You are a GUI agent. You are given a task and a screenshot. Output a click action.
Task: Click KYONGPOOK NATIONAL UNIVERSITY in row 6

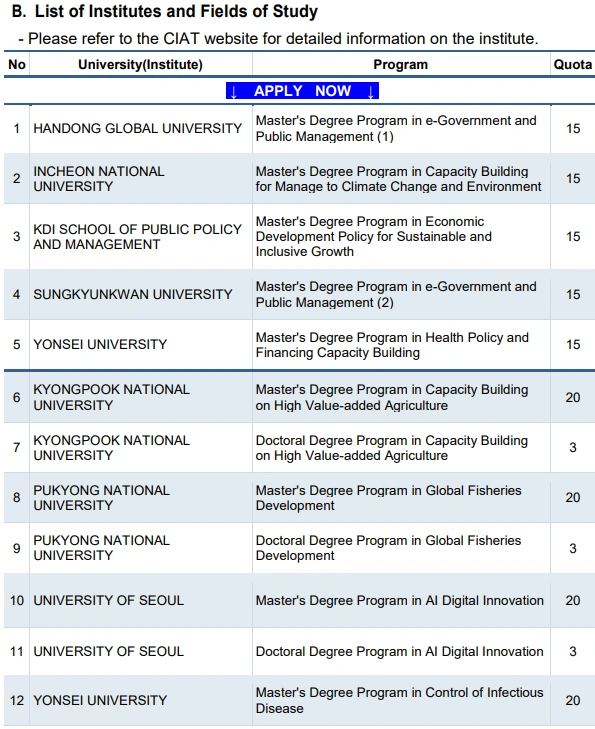tap(112, 398)
